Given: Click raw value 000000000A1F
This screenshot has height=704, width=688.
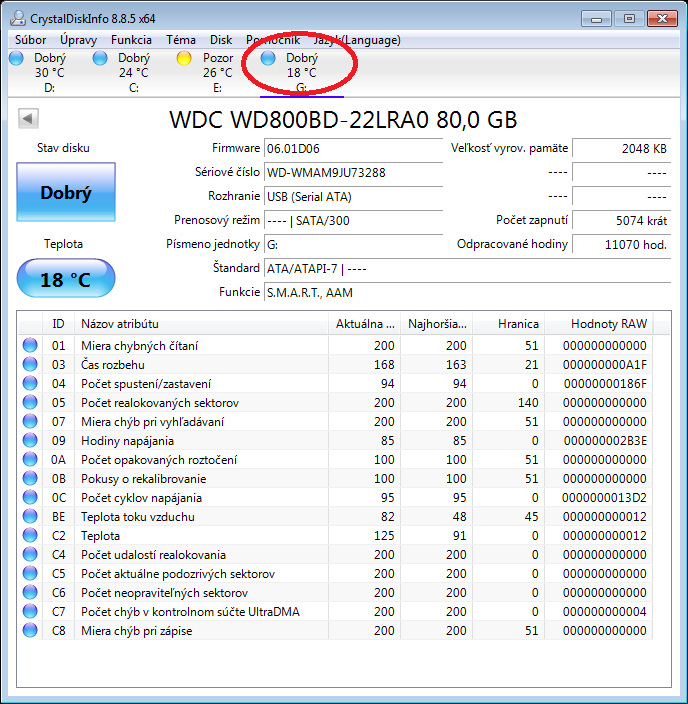Looking at the screenshot, I should 604,365.
